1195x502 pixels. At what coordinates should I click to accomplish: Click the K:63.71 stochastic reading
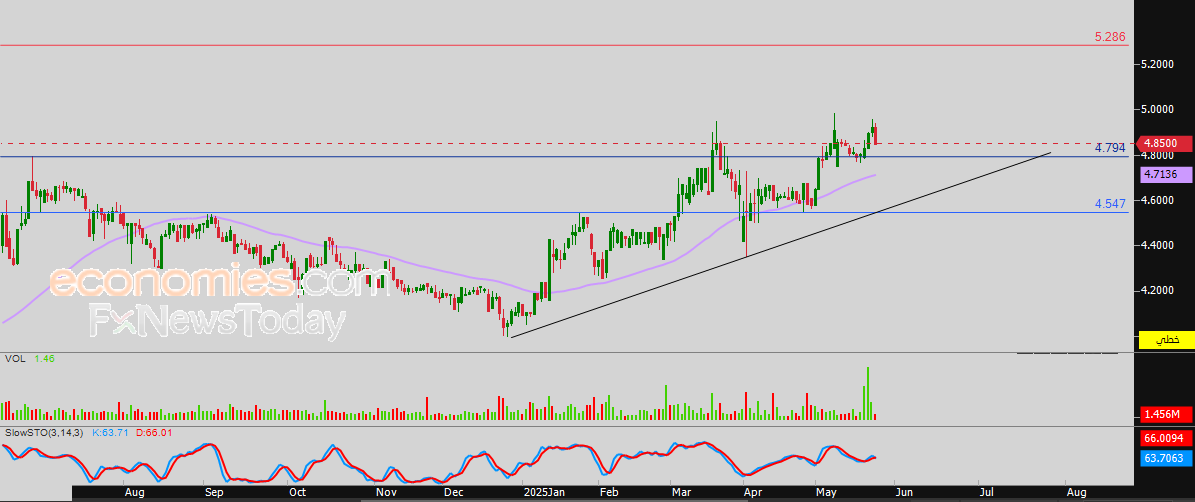111,433
